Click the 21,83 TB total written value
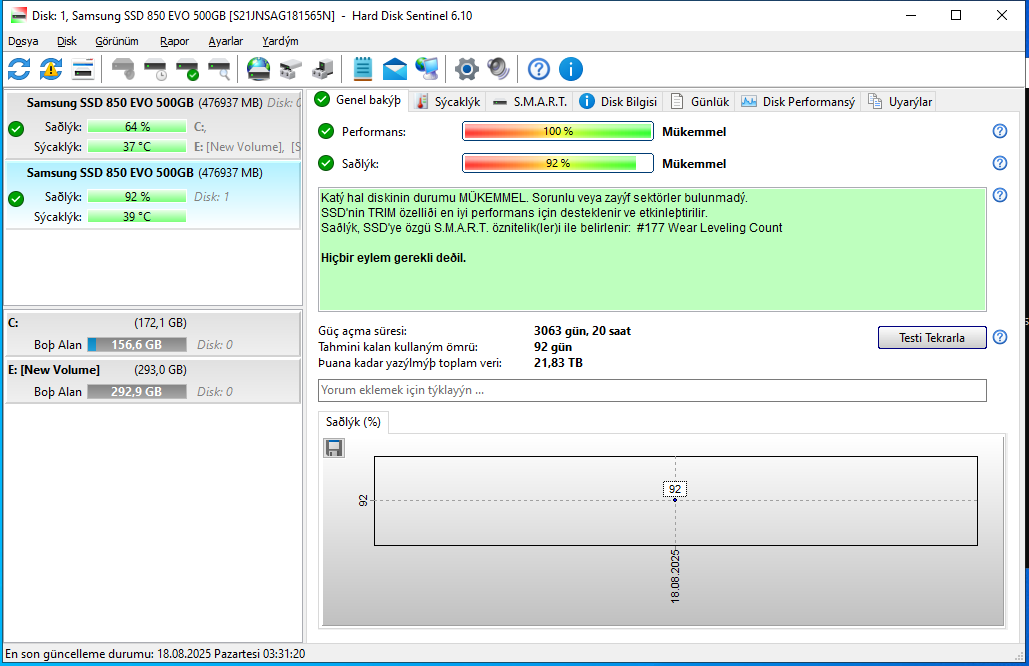Viewport: 1029px width, 666px height. [558, 363]
